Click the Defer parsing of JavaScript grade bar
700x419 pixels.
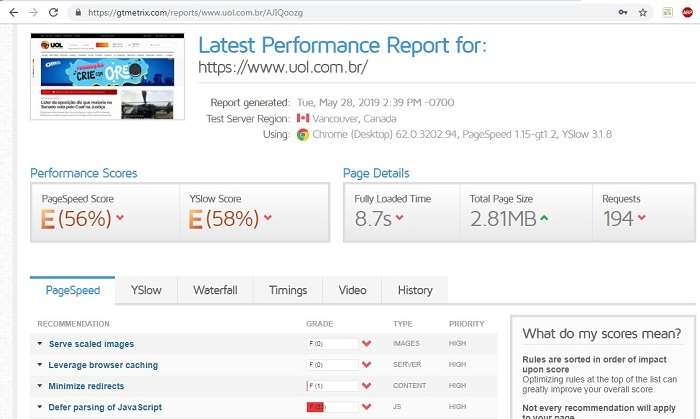333,407
